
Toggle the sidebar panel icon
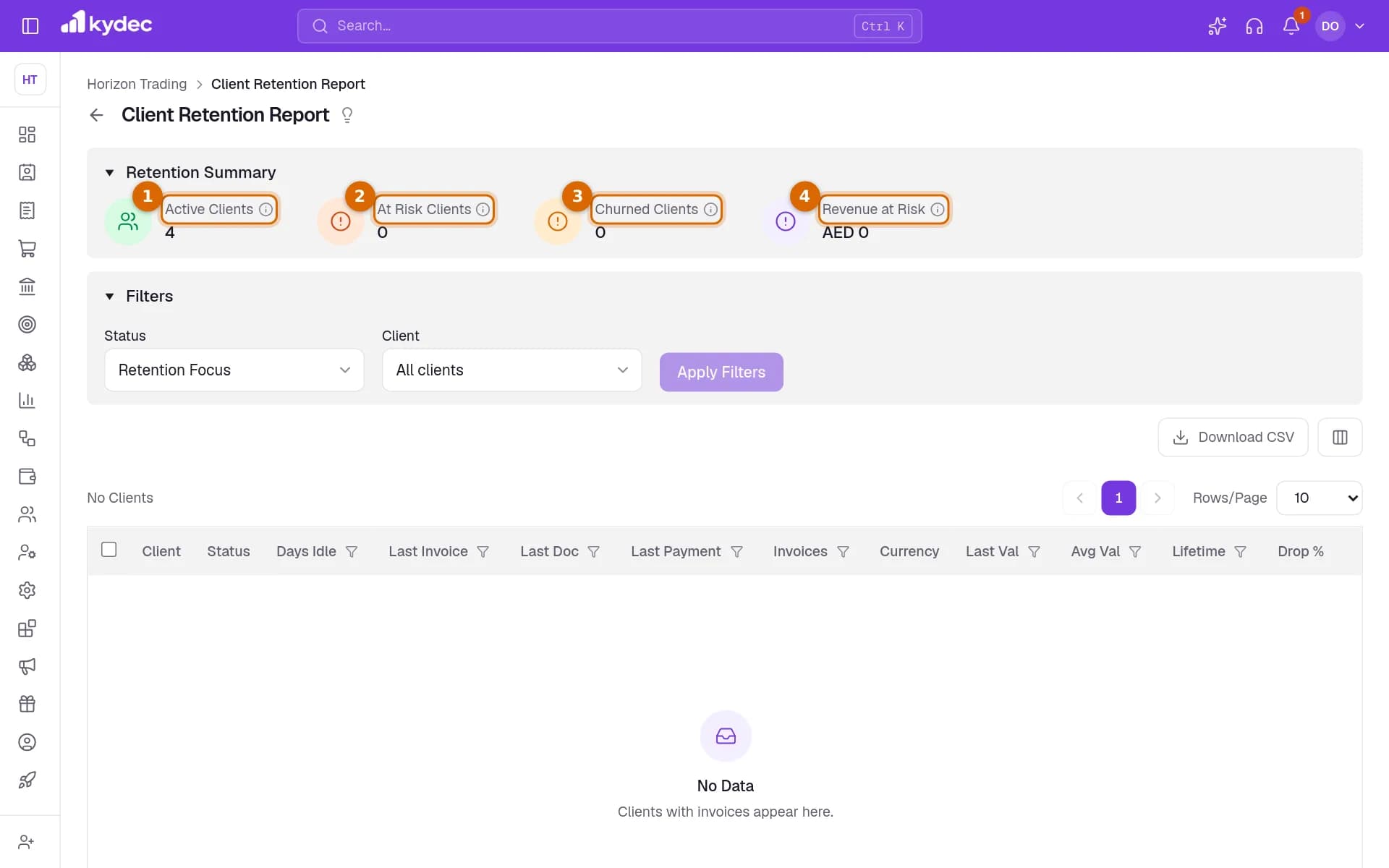pos(30,26)
